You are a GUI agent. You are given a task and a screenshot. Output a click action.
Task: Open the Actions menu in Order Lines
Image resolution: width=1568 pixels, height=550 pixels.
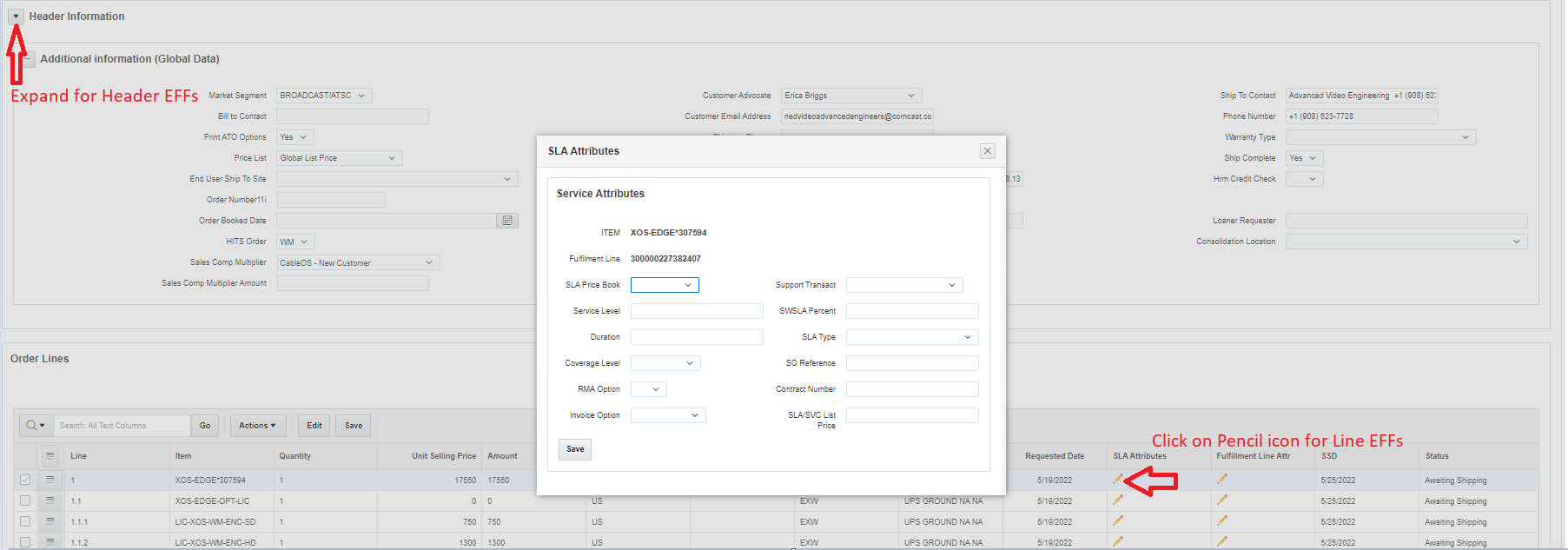257,426
